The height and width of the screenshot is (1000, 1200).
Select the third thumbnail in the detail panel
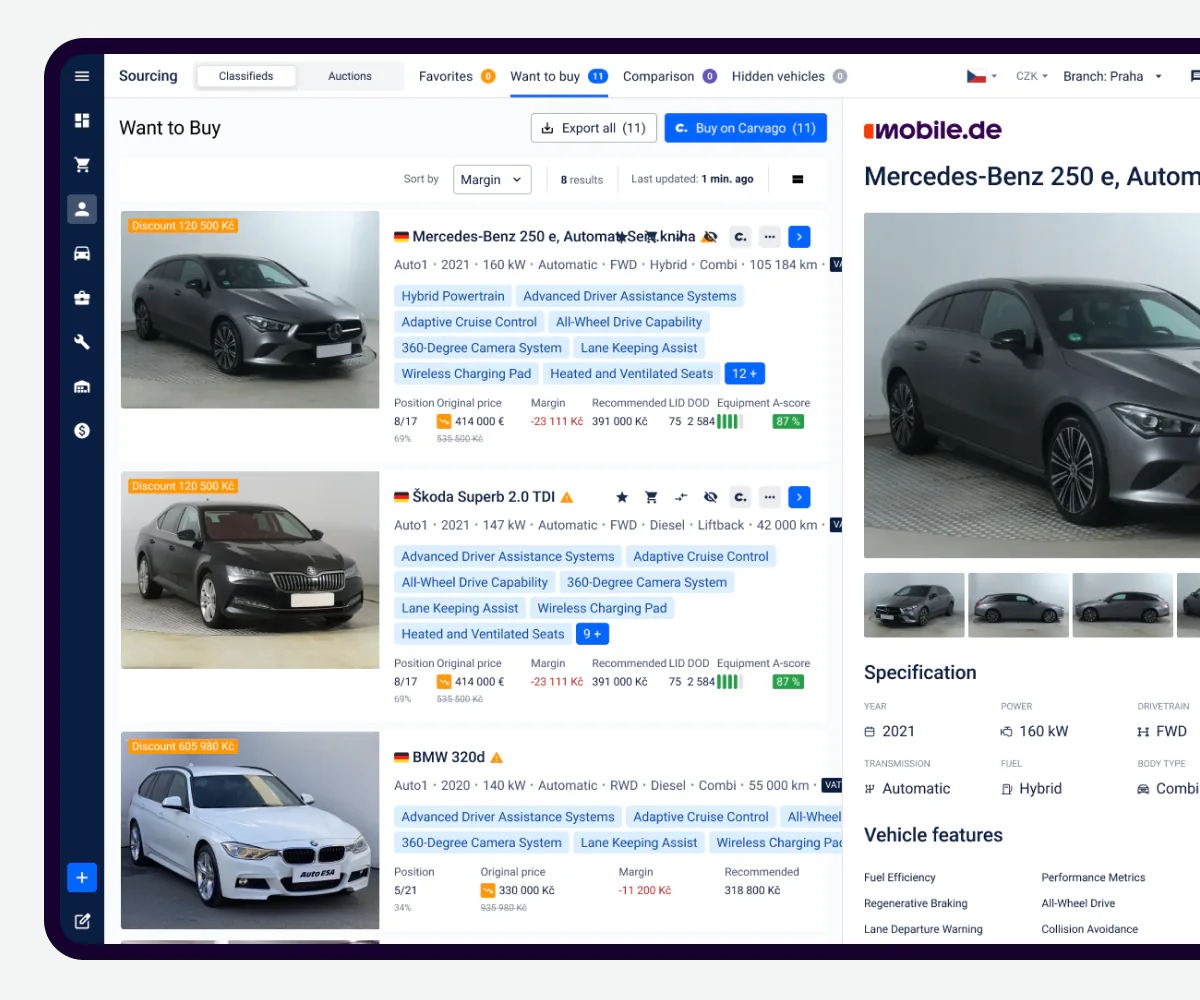coord(1123,605)
